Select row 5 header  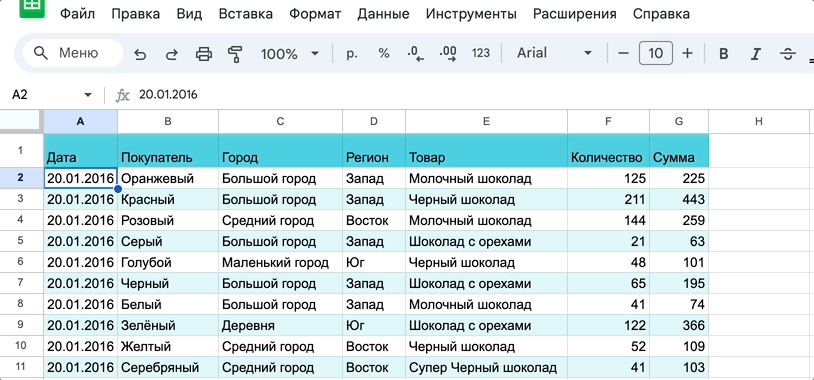[21, 241]
